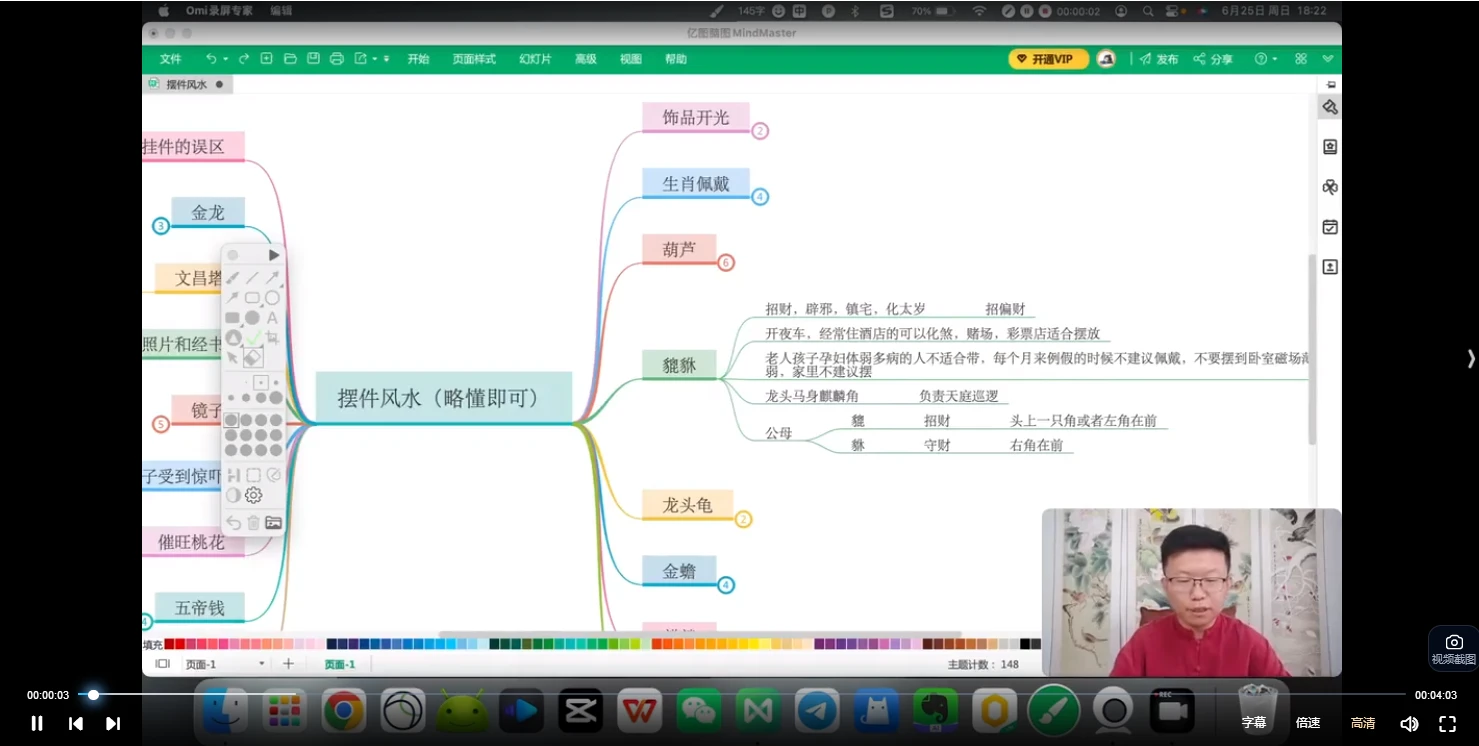The image size is (1479, 746).
Task: Select the green 页面-1 page tab
Action: coord(340,664)
